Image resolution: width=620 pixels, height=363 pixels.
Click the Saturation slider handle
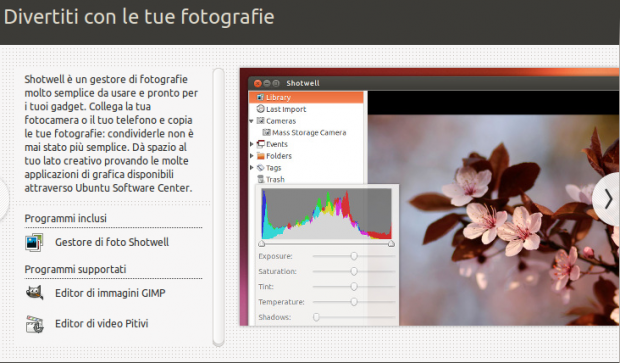coord(354,271)
